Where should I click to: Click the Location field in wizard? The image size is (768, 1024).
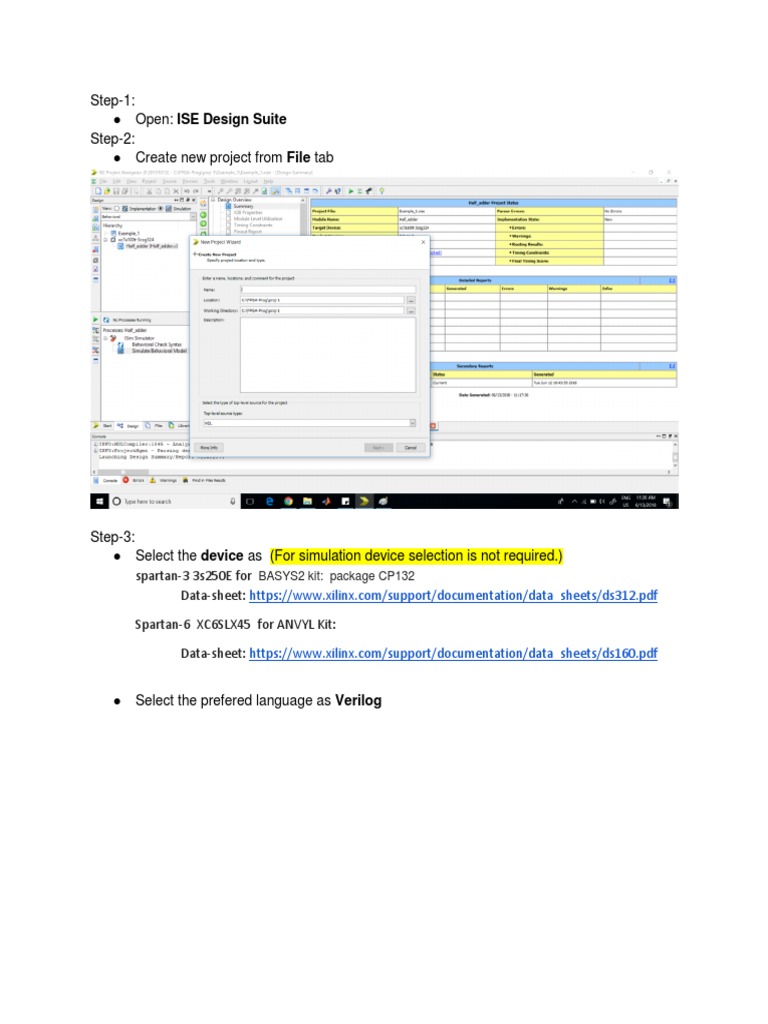pyautogui.click(x=322, y=300)
